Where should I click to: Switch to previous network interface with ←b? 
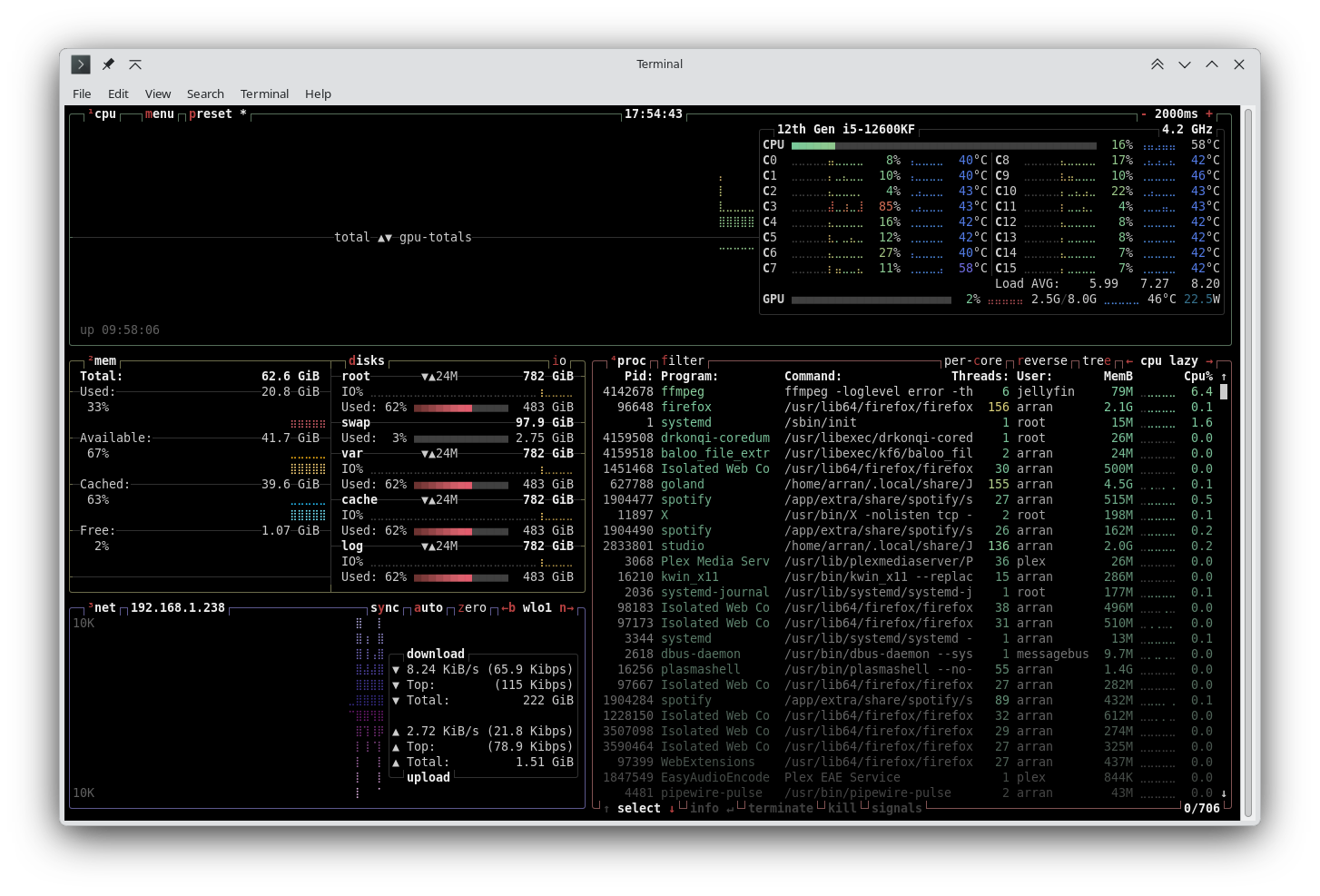click(x=508, y=608)
